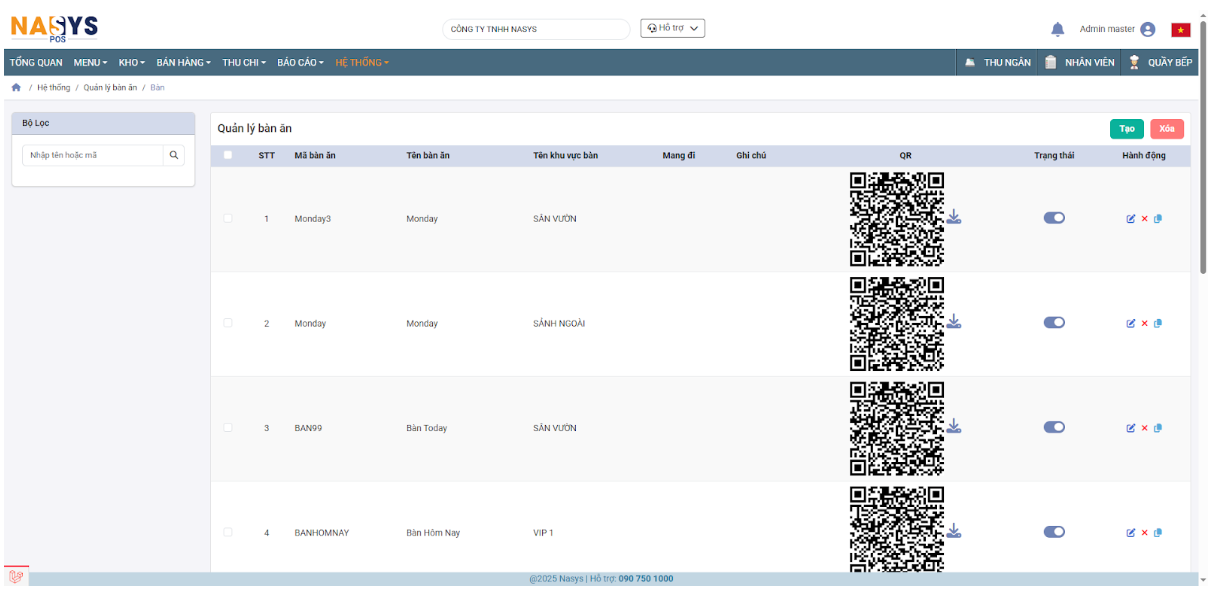This screenshot has height=589, width=1214.
Task: Download QR code for table Monday3
Action: (954, 217)
